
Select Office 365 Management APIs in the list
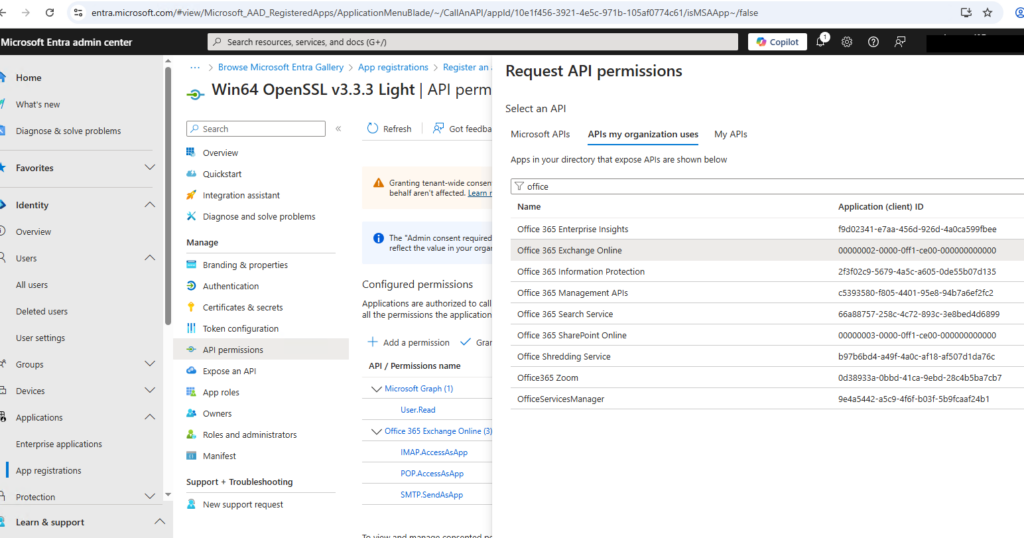click(x=767, y=293)
